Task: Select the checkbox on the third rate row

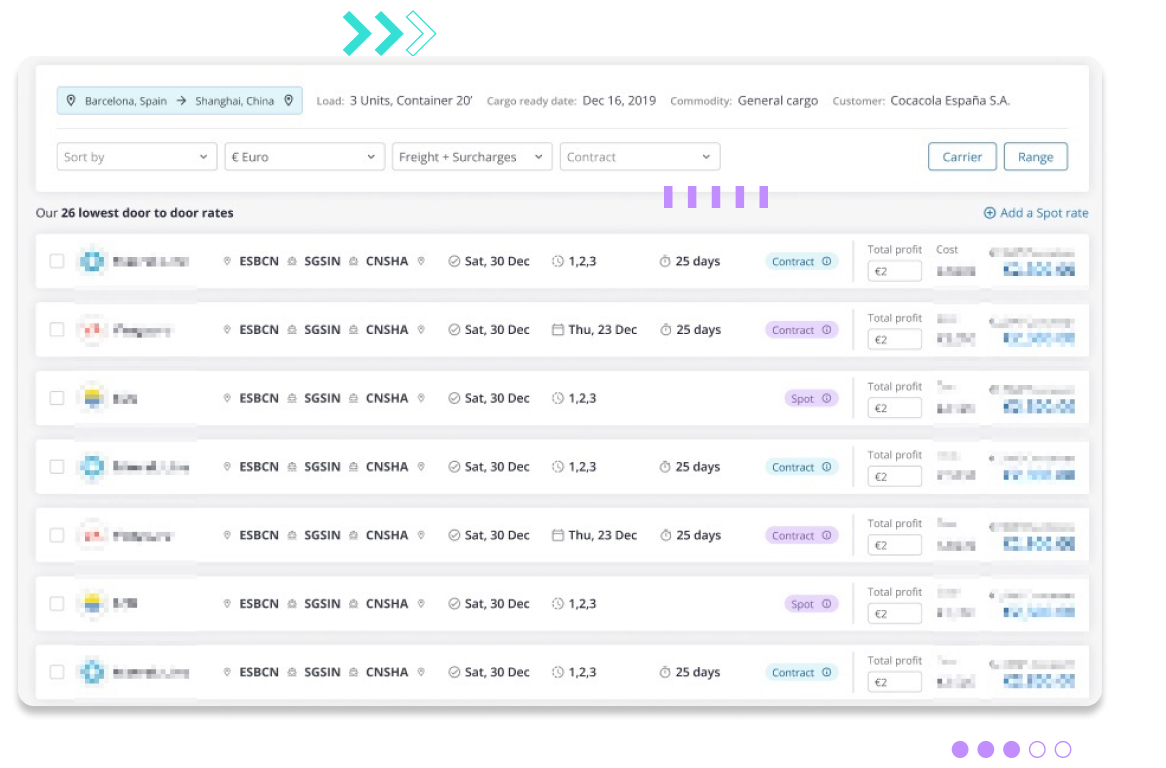Action: (x=57, y=399)
